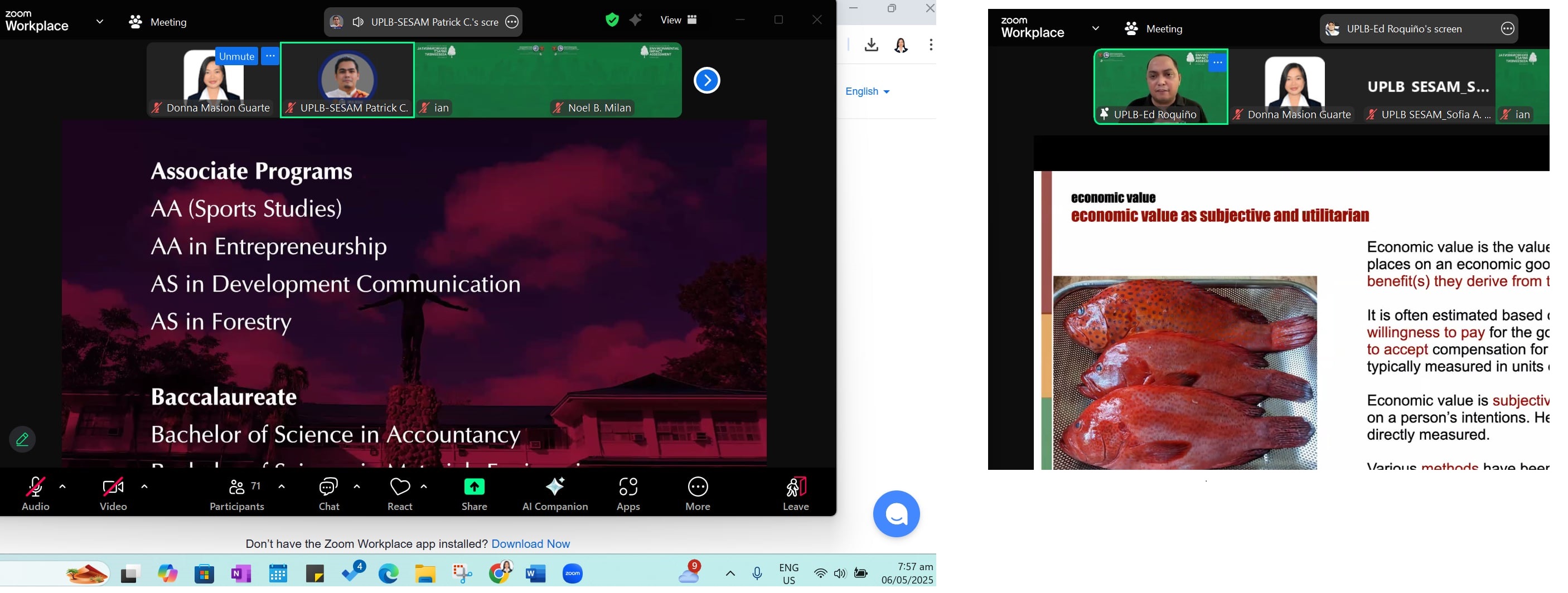Screen dimensions: 1568x593
Task: Open the Participants list
Action: point(237,494)
